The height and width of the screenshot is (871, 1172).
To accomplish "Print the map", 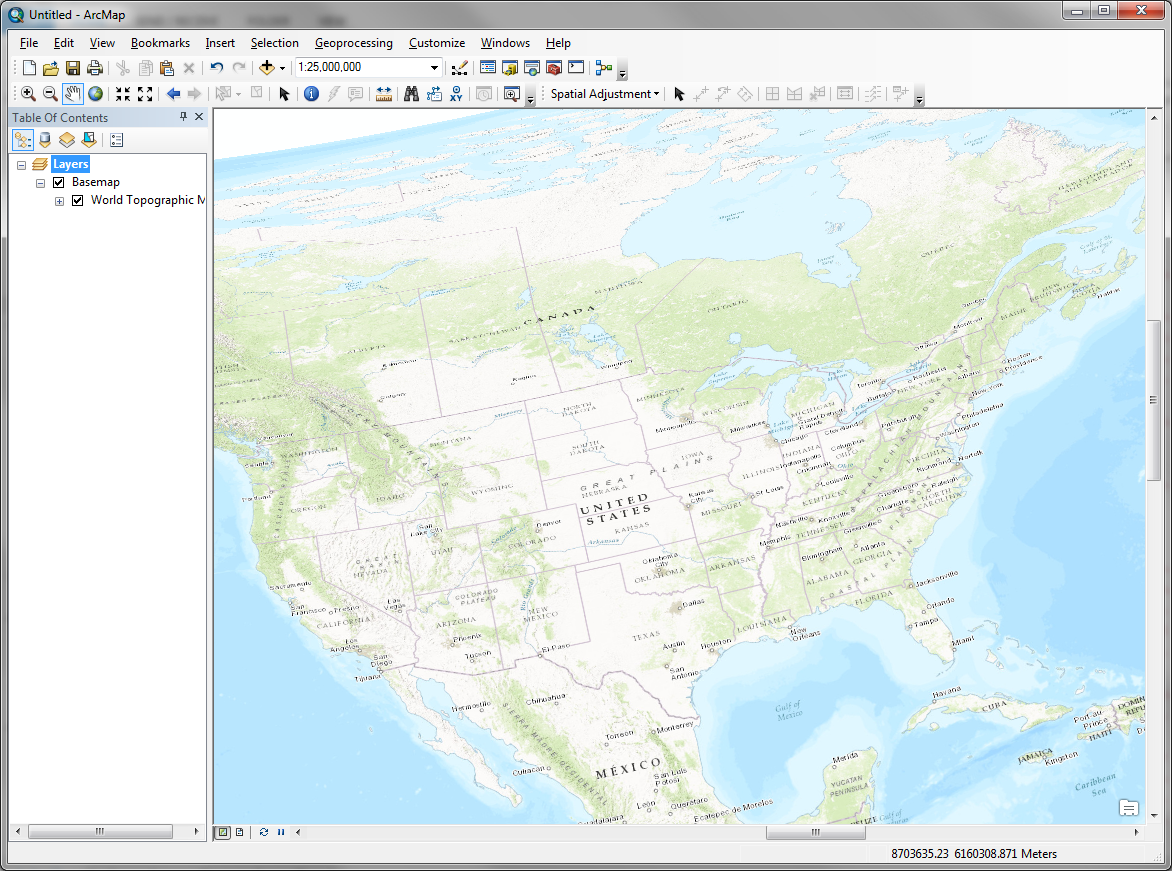I will coord(94,68).
